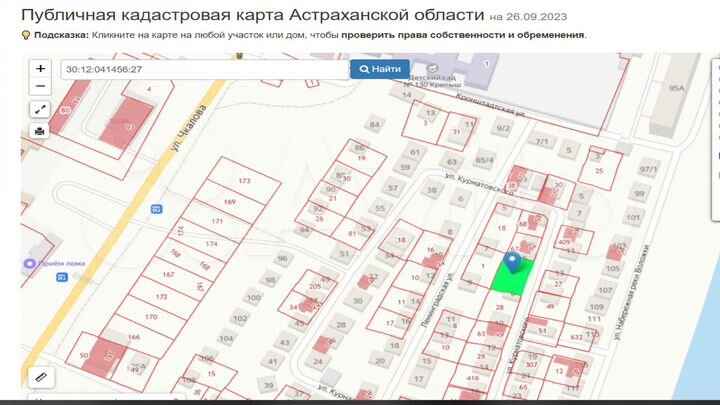
Task: Click parcel numbered 28 below green plot
Action: (x=500, y=308)
